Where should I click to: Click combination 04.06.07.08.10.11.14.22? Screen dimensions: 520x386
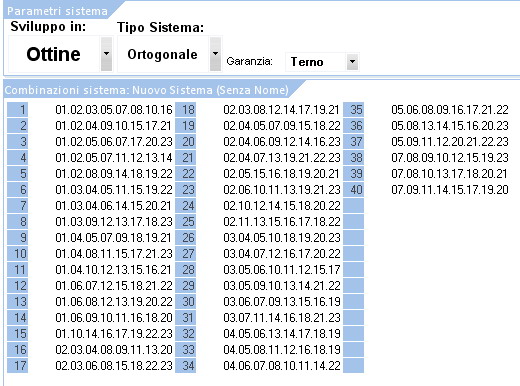coord(282,366)
